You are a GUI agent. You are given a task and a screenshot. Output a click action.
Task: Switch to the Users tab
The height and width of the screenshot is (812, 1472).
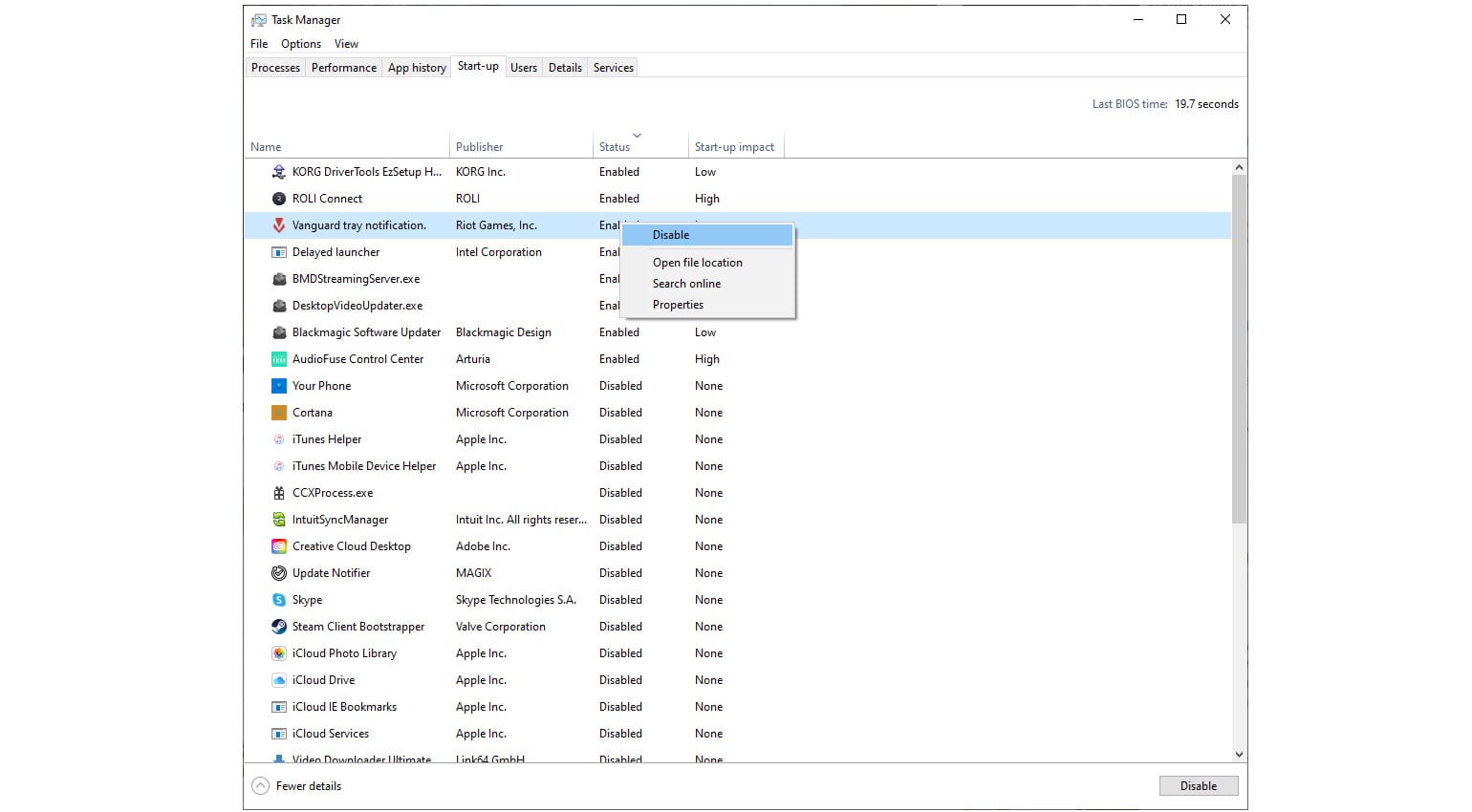[524, 68]
